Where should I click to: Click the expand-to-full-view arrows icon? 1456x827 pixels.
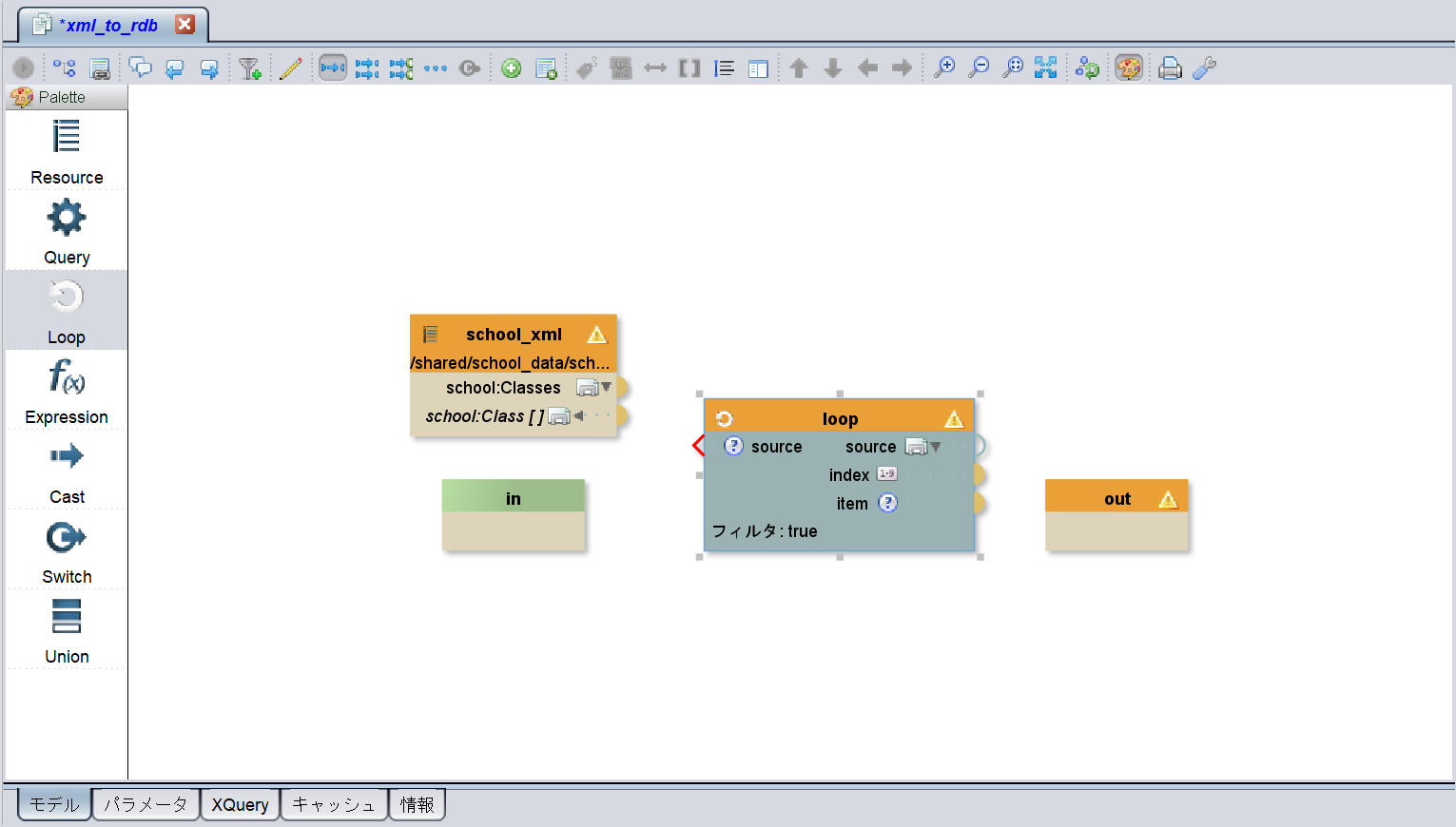(1046, 68)
